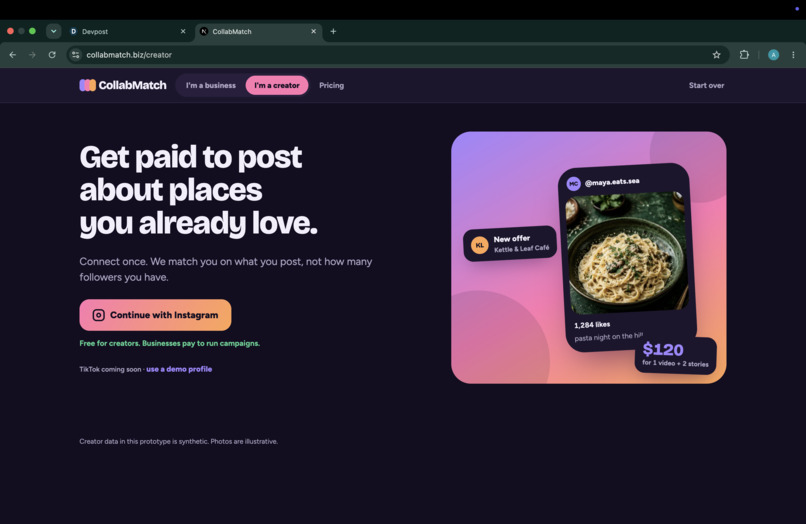Click the Get paid to post headline

(x=198, y=190)
